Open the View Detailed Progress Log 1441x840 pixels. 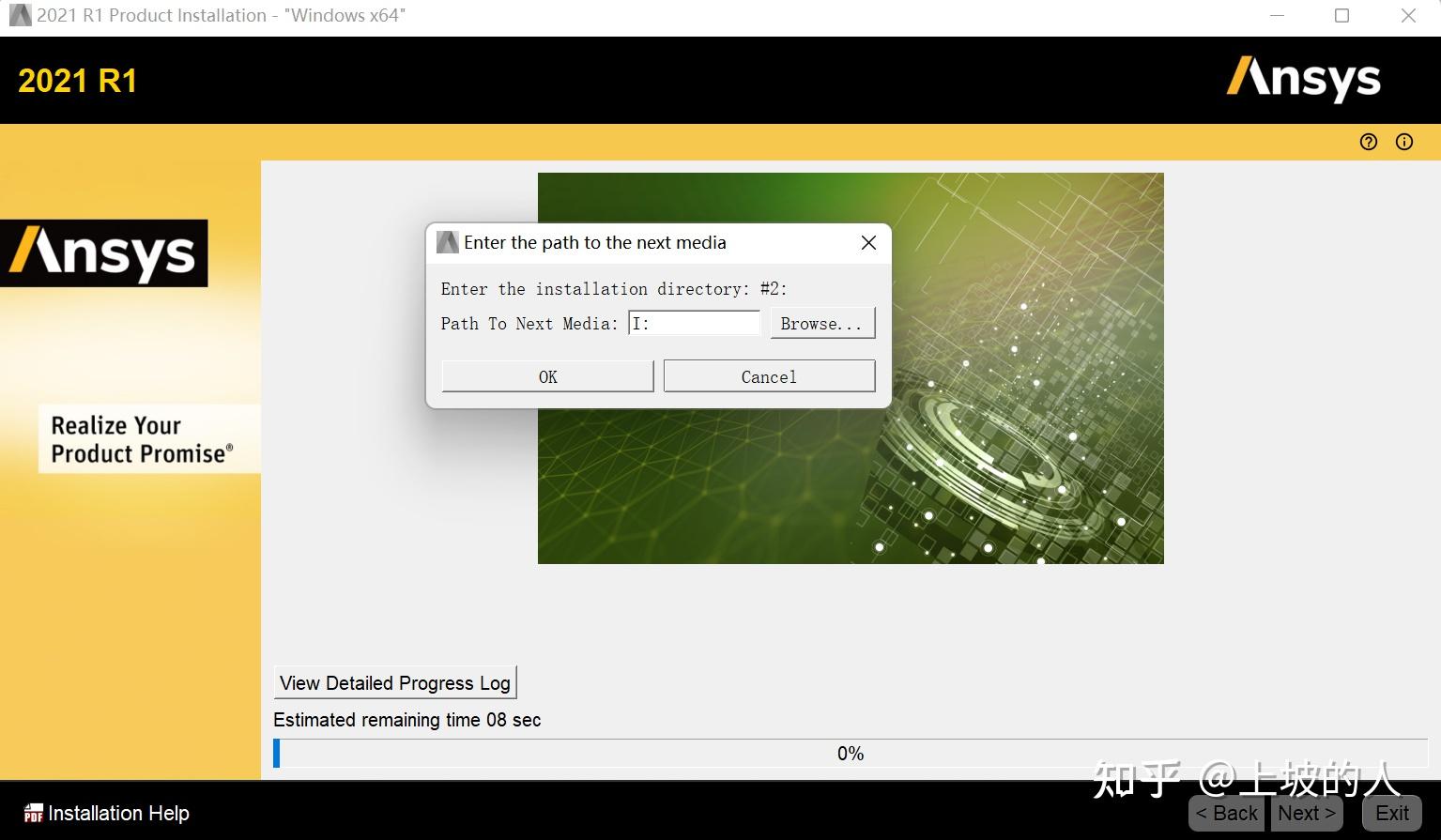[x=394, y=682]
